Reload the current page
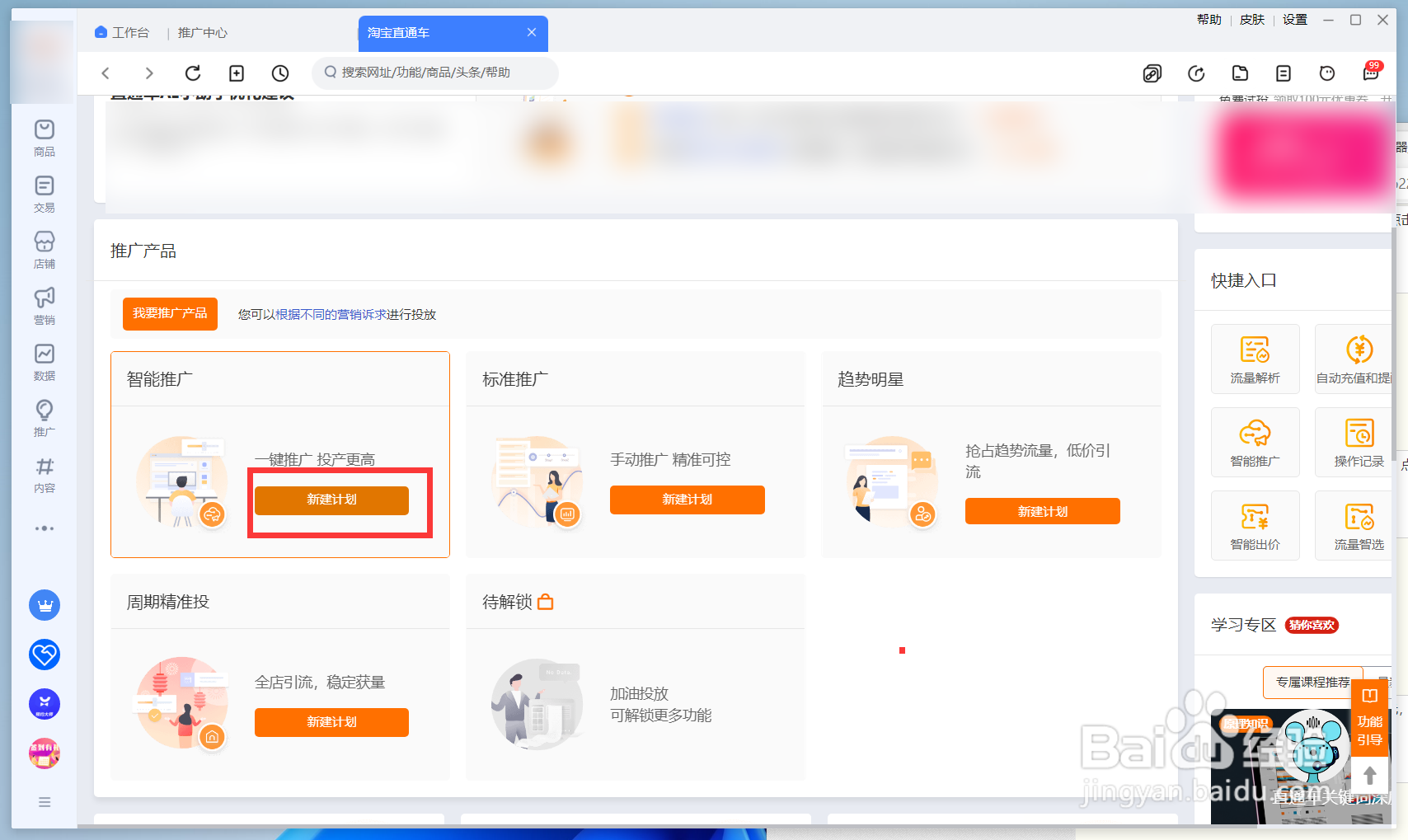The image size is (1408, 840). [193, 73]
